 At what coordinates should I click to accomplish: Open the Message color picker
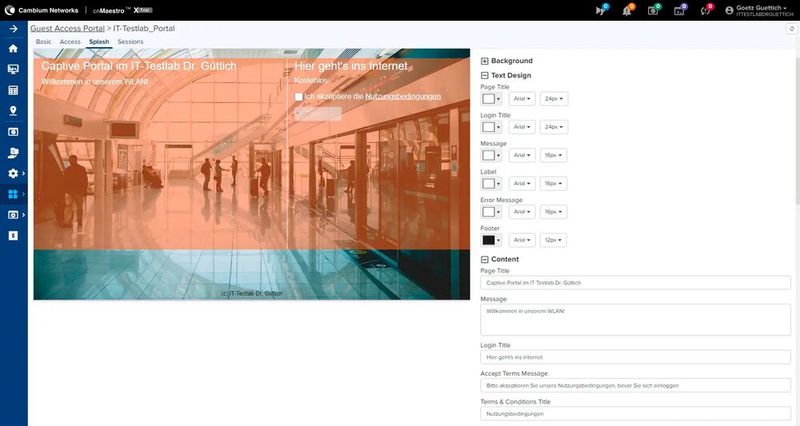tap(491, 155)
